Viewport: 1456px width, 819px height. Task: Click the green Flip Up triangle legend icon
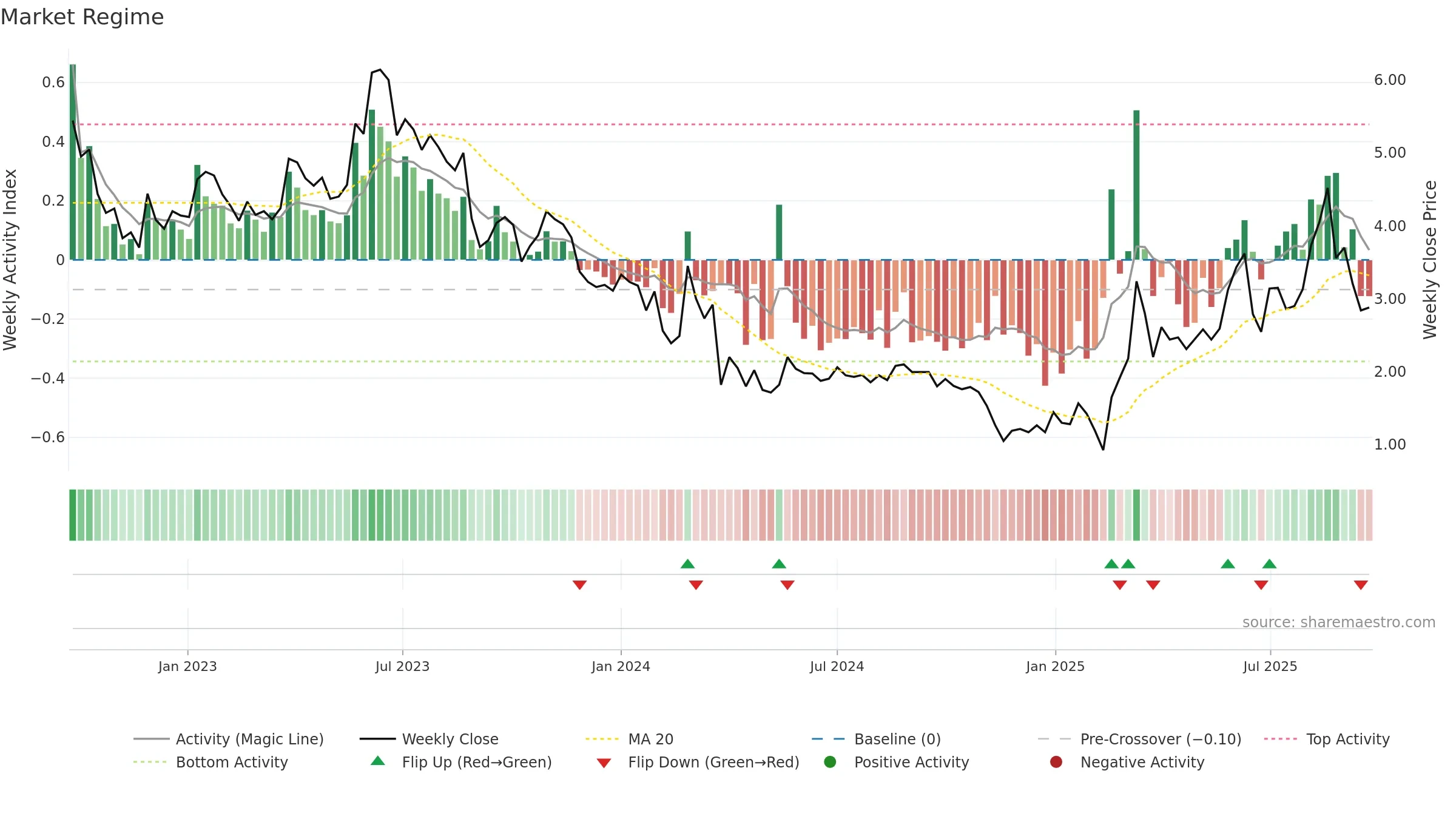378,761
